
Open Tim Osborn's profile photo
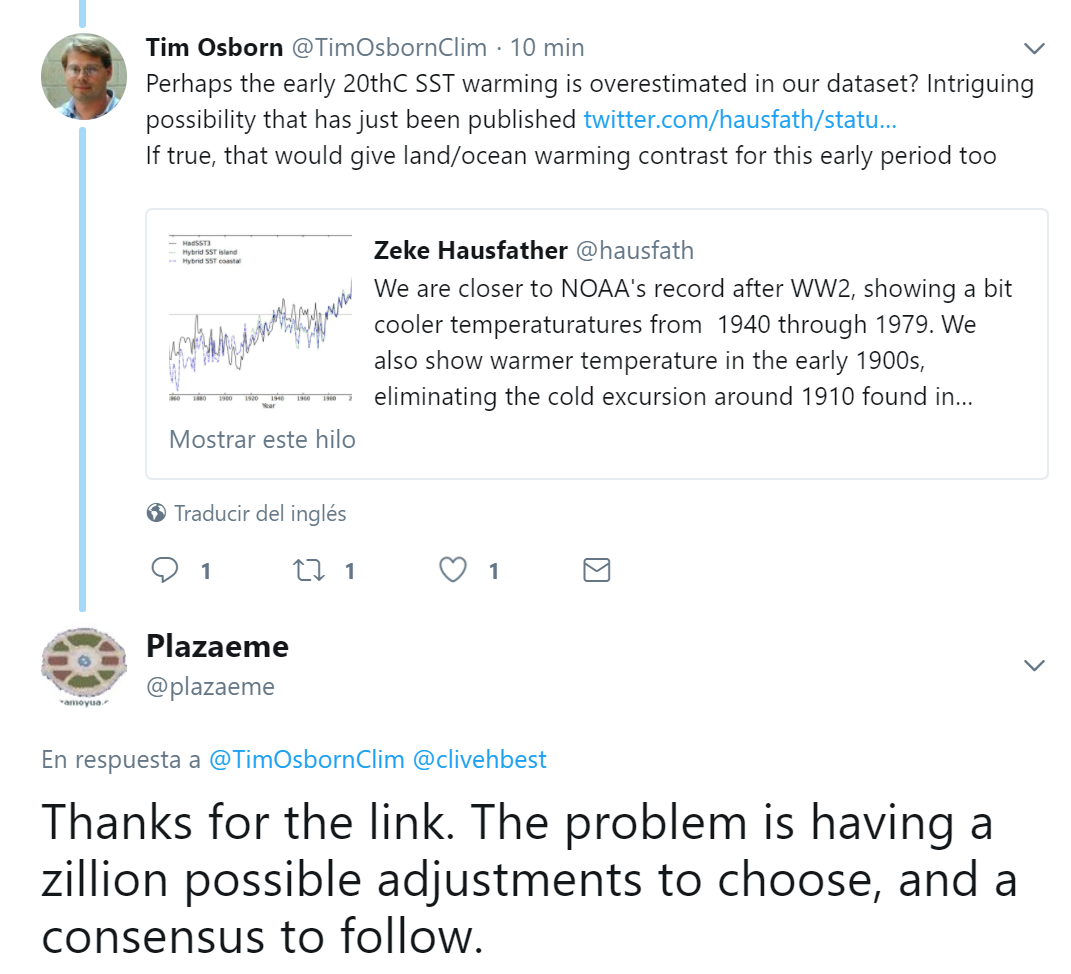[84, 77]
